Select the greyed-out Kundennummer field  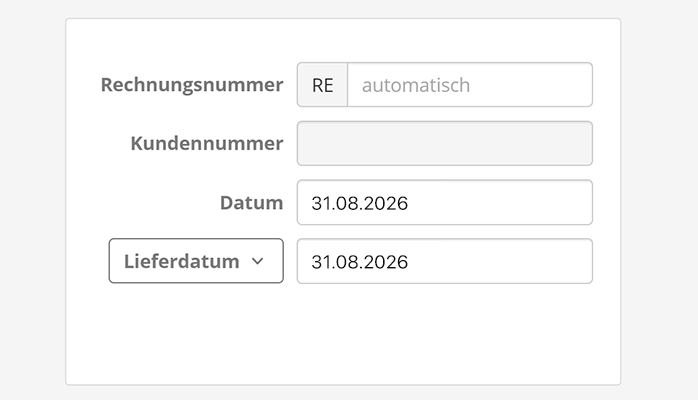coord(444,143)
